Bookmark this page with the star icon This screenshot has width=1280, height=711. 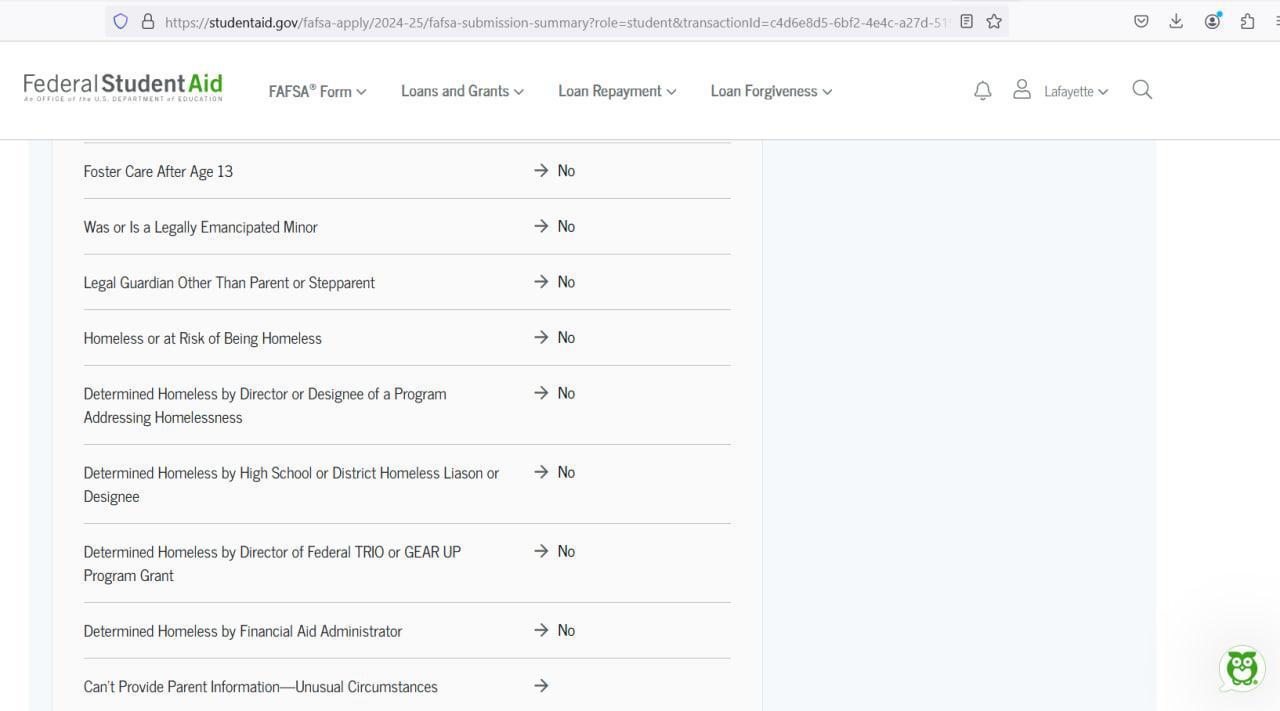pos(994,21)
